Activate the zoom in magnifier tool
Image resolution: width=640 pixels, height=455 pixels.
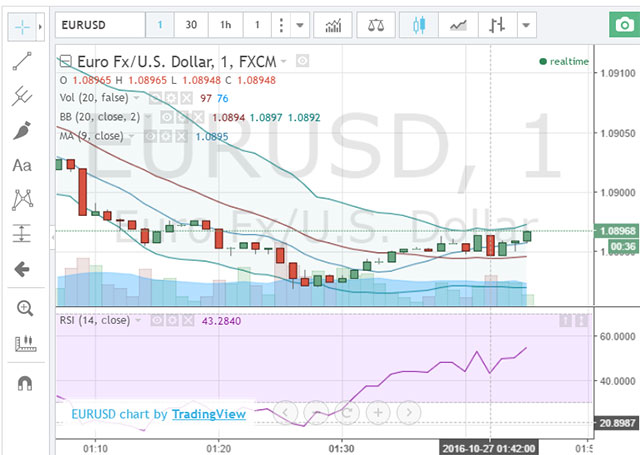click(24, 309)
